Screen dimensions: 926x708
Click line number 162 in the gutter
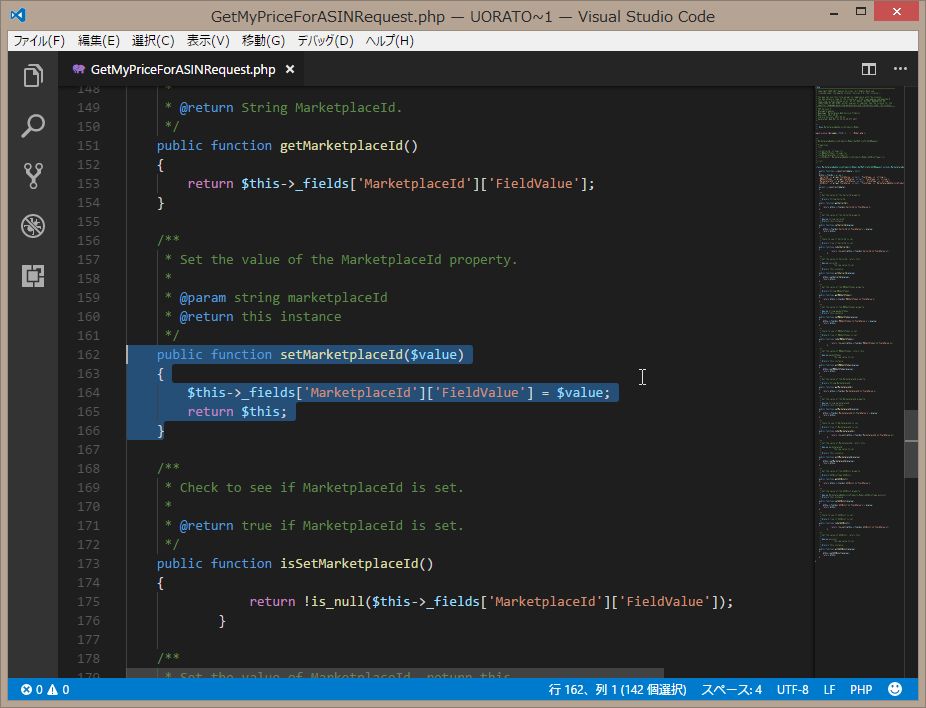pos(88,354)
